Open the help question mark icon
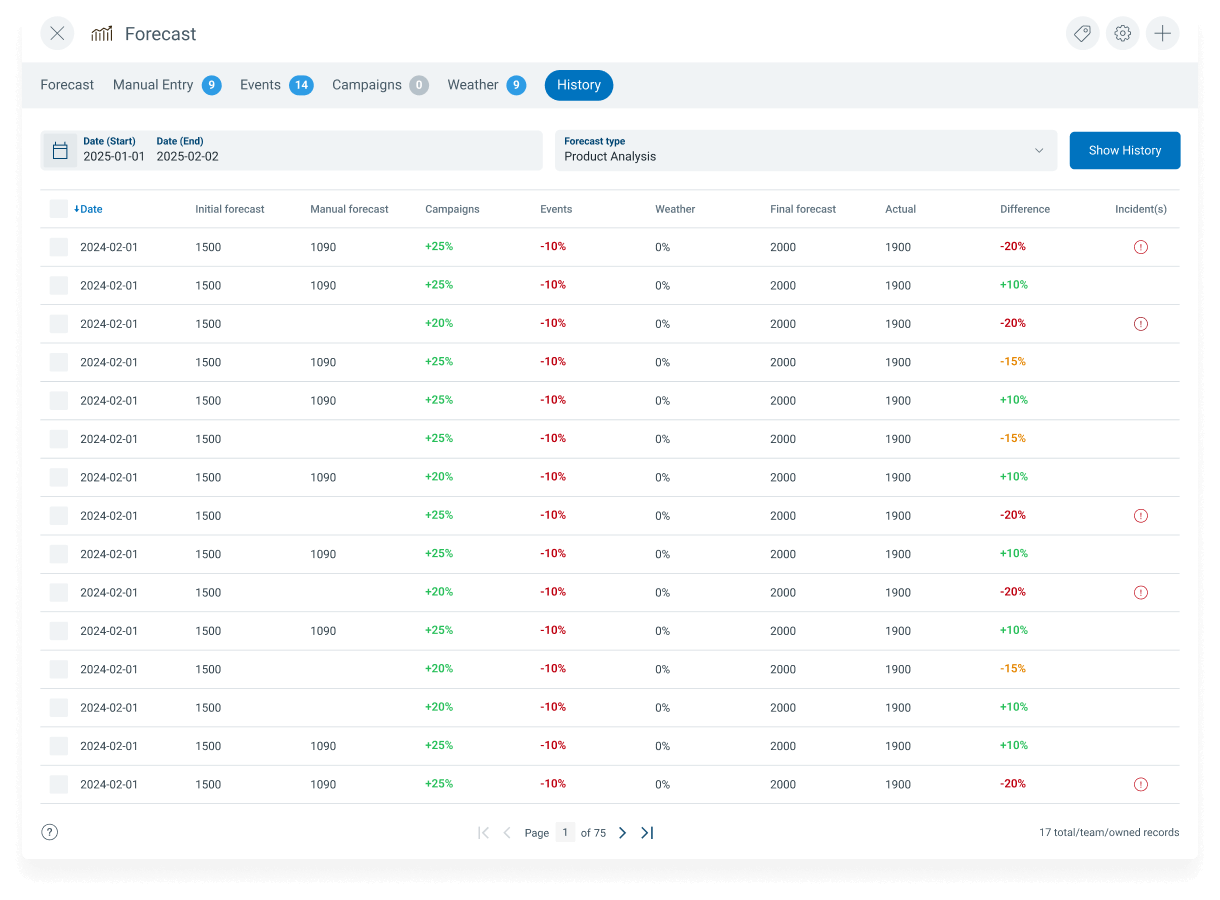 50,832
